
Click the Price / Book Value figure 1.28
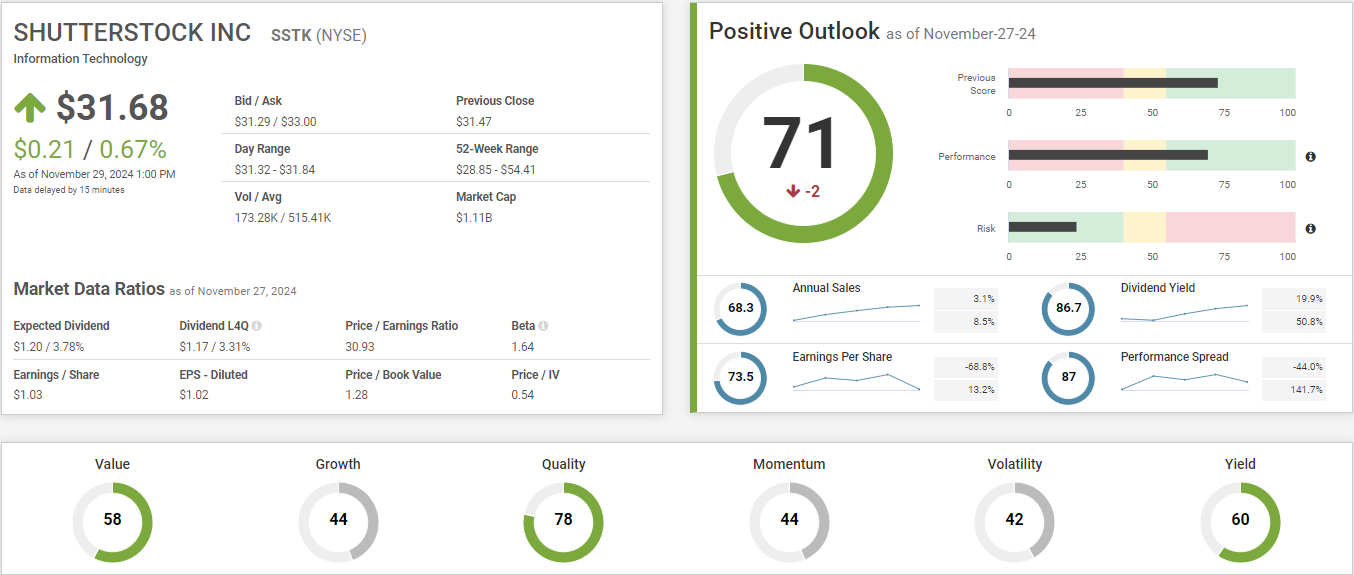(x=357, y=395)
